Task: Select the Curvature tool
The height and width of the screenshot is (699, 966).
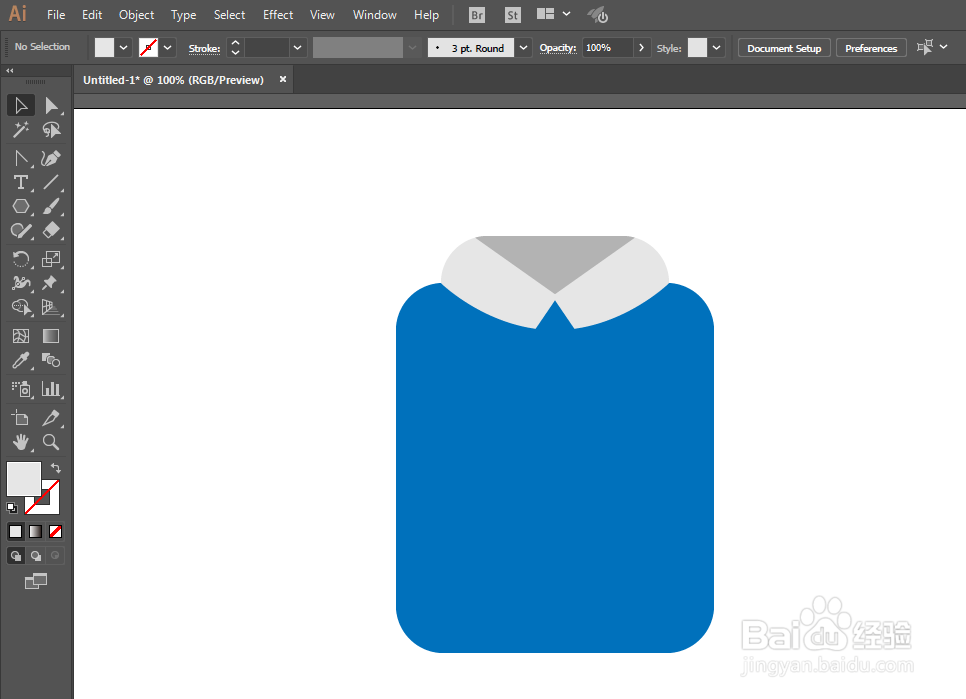Action: [51, 158]
